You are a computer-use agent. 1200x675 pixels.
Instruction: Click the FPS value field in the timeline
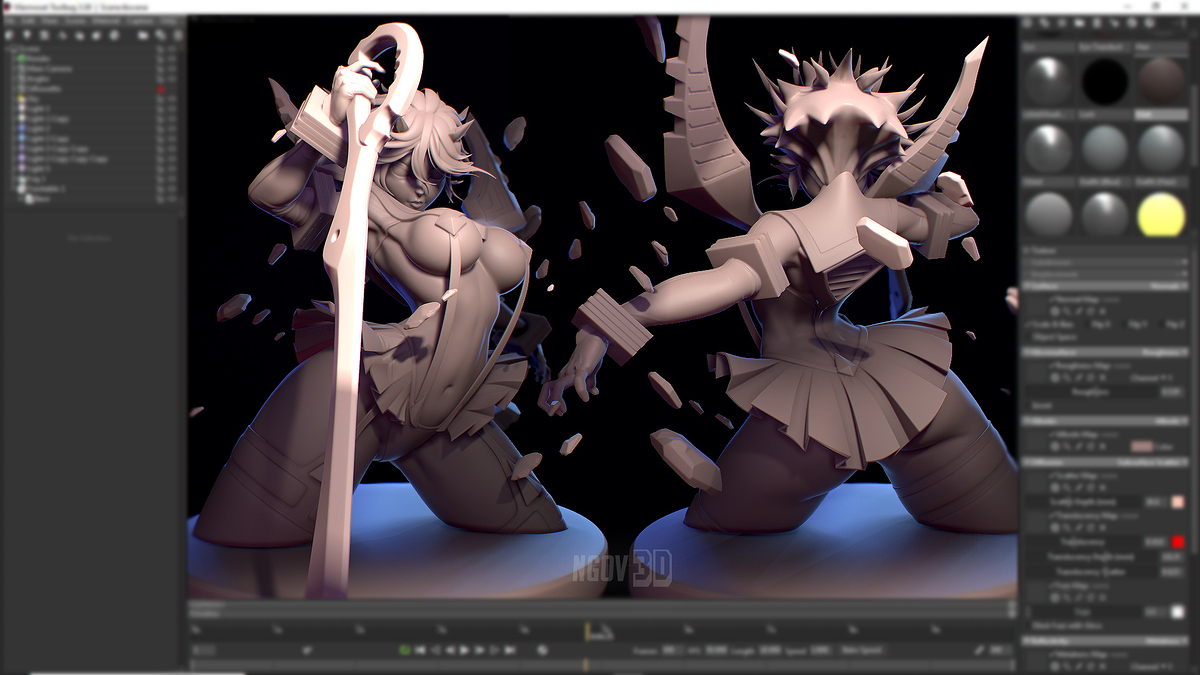715,650
